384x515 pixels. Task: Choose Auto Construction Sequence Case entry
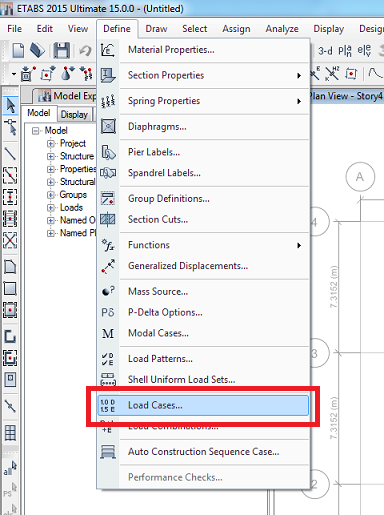tap(204, 452)
